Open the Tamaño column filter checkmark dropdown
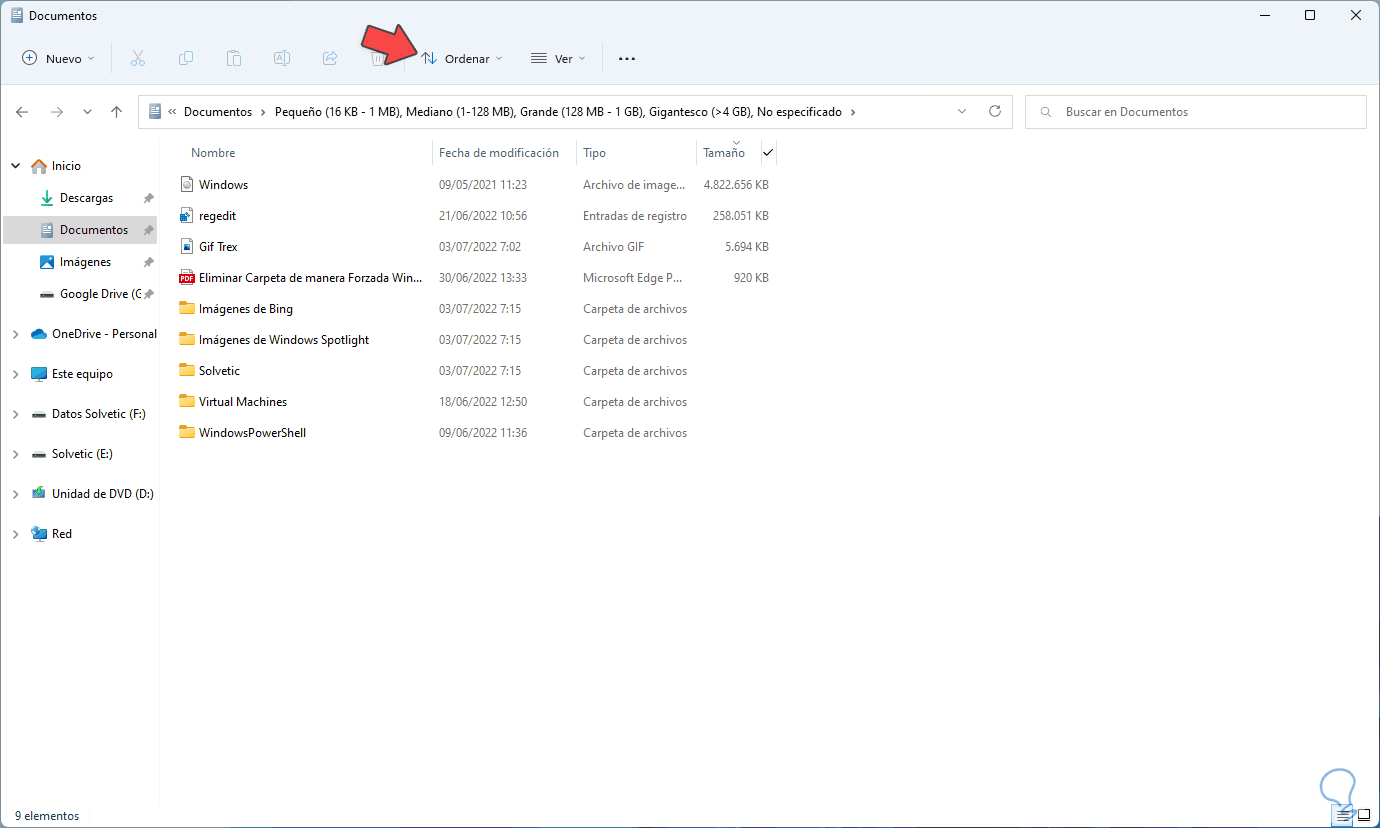 coord(768,153)
